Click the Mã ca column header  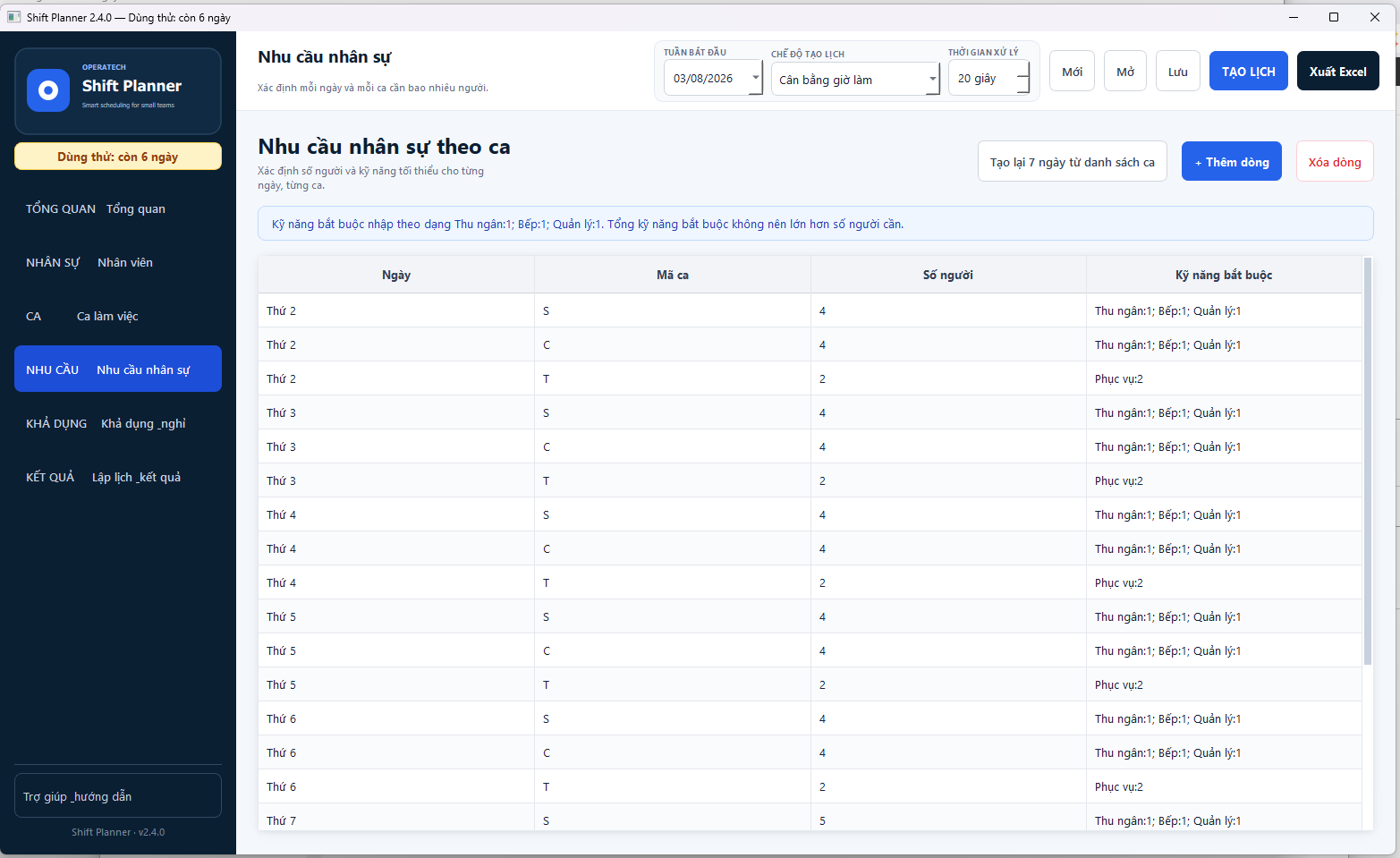click(673, 275)
